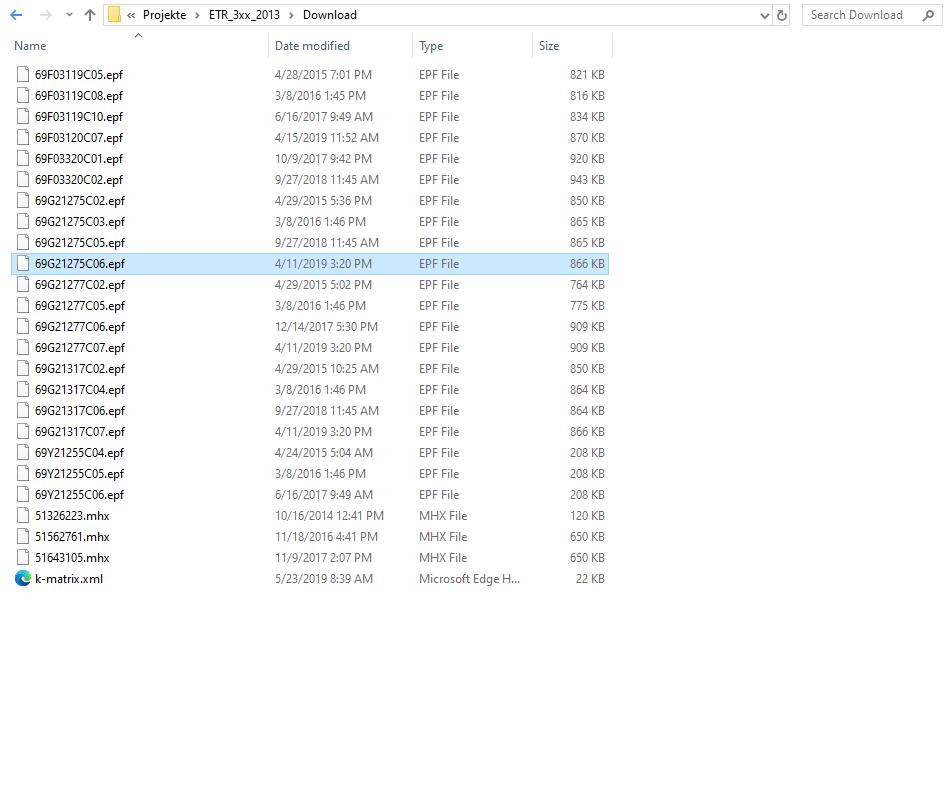This screenshot has height=802, width=950.
Task: Open chevron after ETR_3xx_2013 breadcrumb
Action: [x=291, y=15]
